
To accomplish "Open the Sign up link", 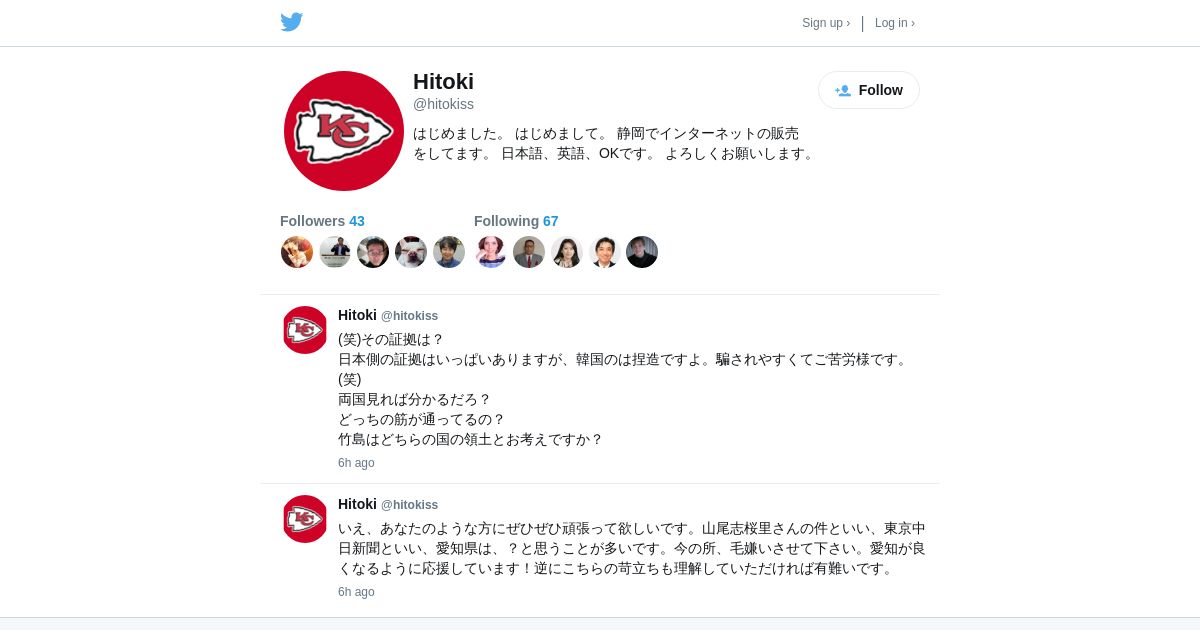I will (x=826, y=23).
